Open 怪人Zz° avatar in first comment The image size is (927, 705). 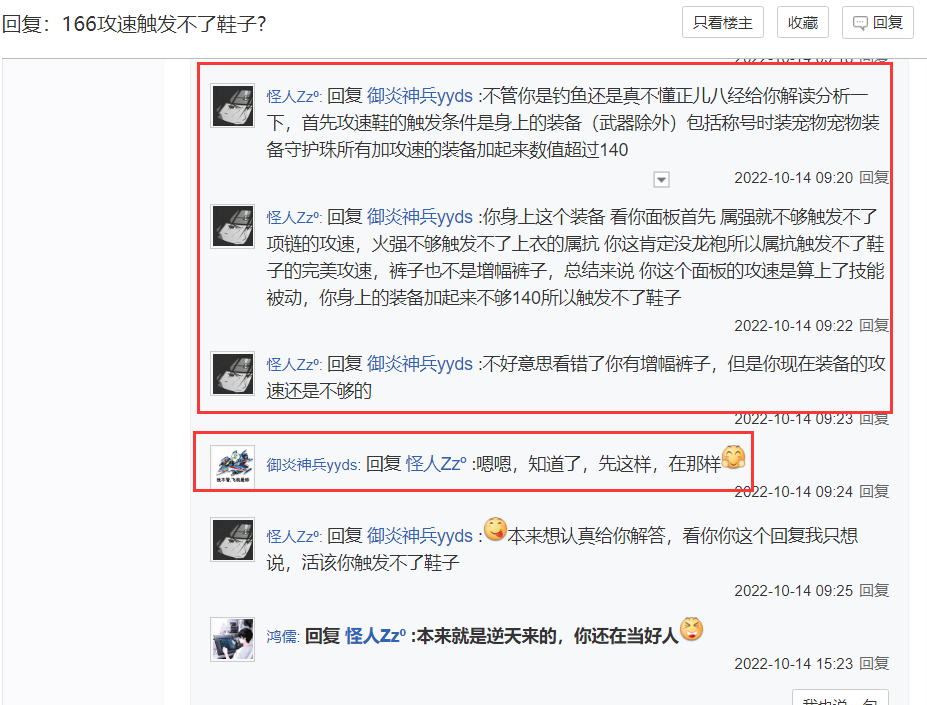[x=233, y=105]
